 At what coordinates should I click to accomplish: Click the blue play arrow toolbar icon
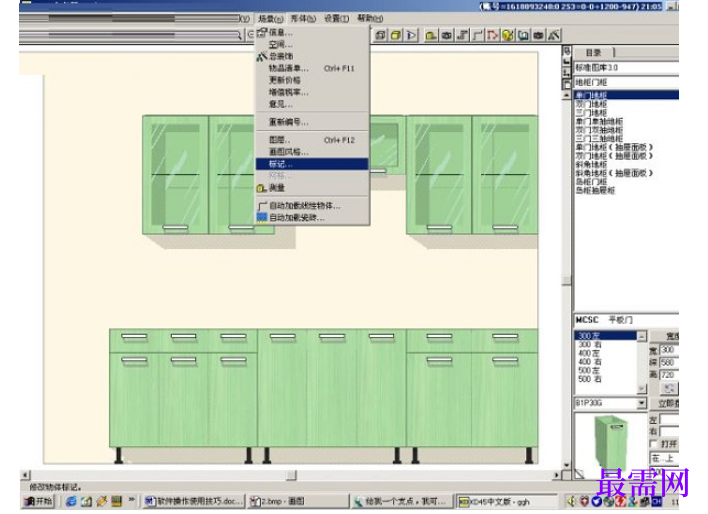(x=411, y=35)
